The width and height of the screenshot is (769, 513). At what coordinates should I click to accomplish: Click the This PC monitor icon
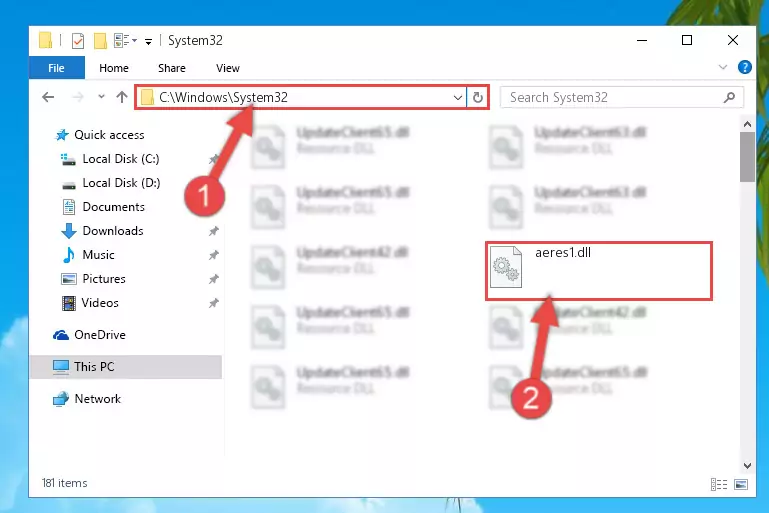[61, 367]
